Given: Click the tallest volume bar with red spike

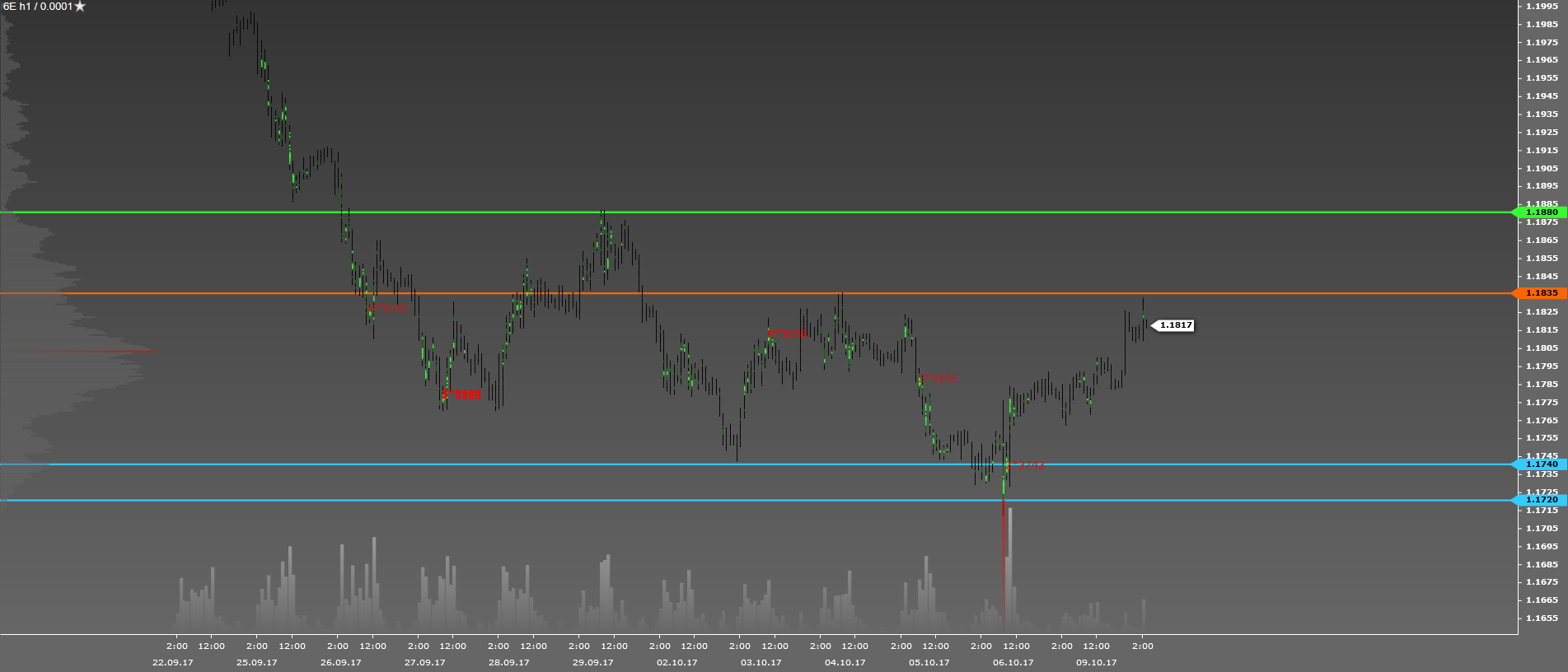Looking at the screenshot, I should (1009, 568).
